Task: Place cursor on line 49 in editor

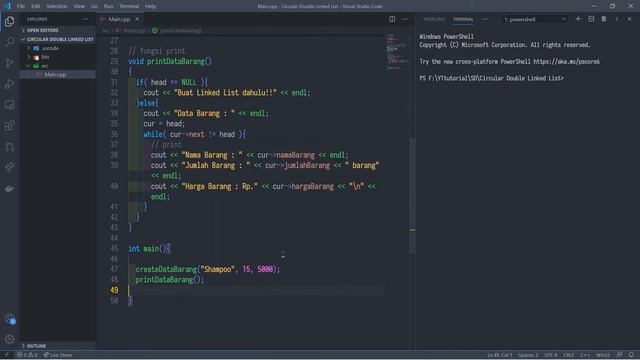Action: point(256,290)
